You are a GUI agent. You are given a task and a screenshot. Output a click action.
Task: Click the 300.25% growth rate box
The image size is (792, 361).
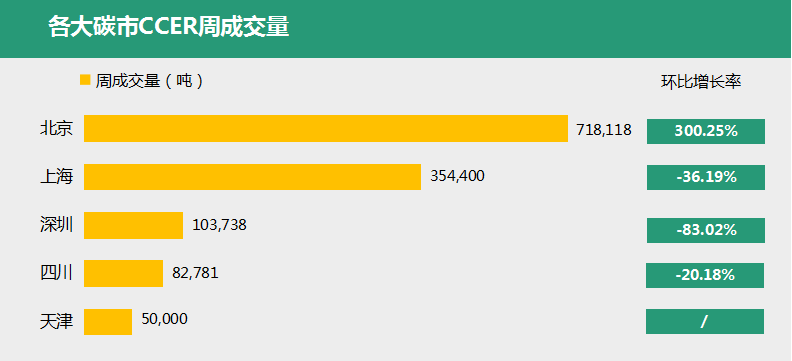706,131
